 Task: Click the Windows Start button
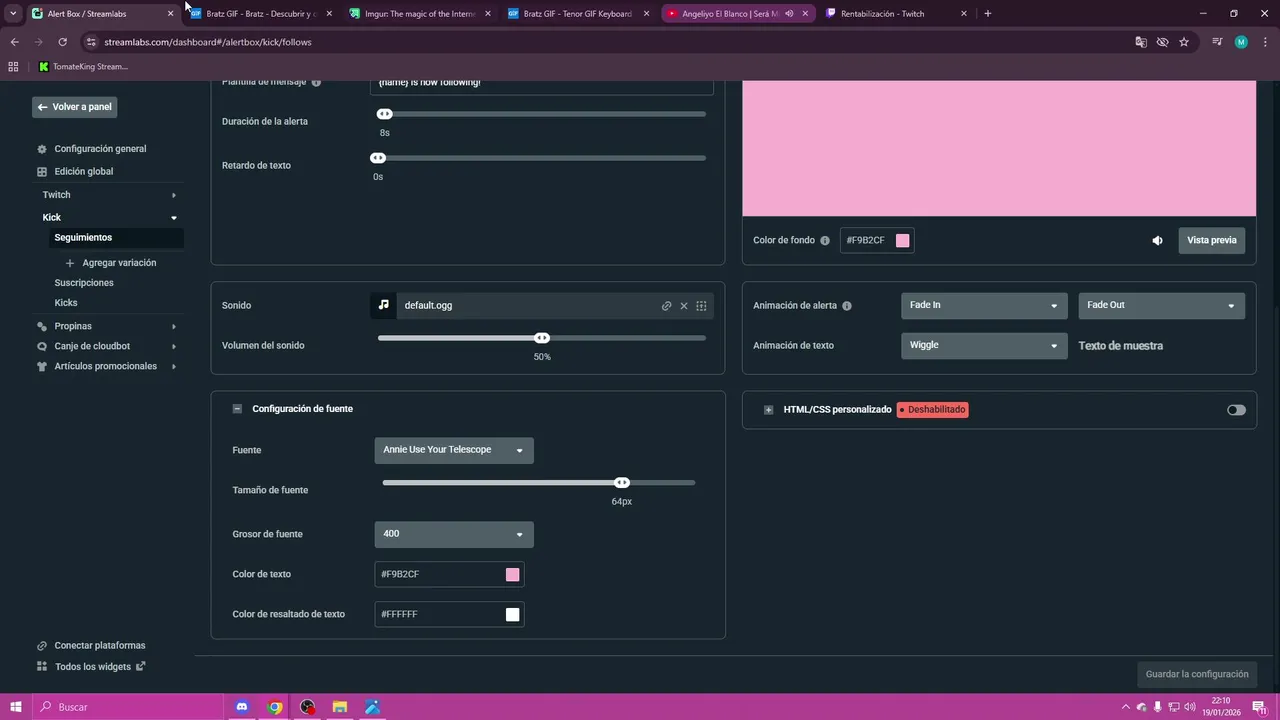click(15, 707)
